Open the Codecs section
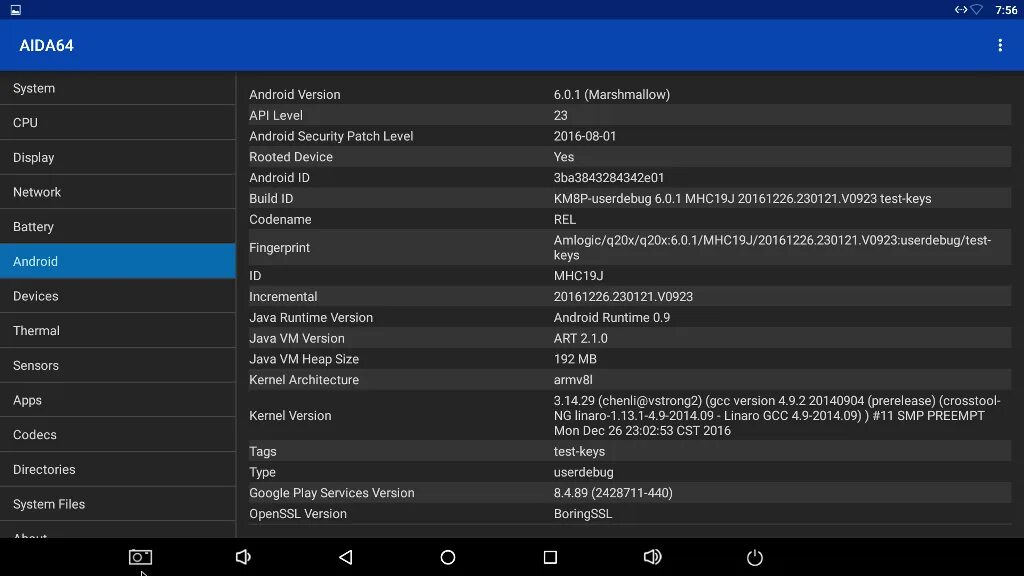1024x576 pixels. 118,434
